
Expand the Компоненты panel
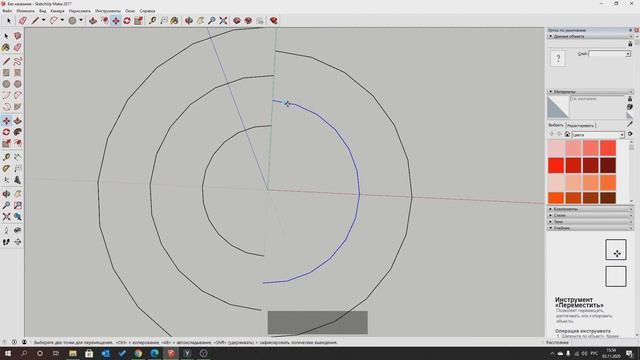[590, 209]
